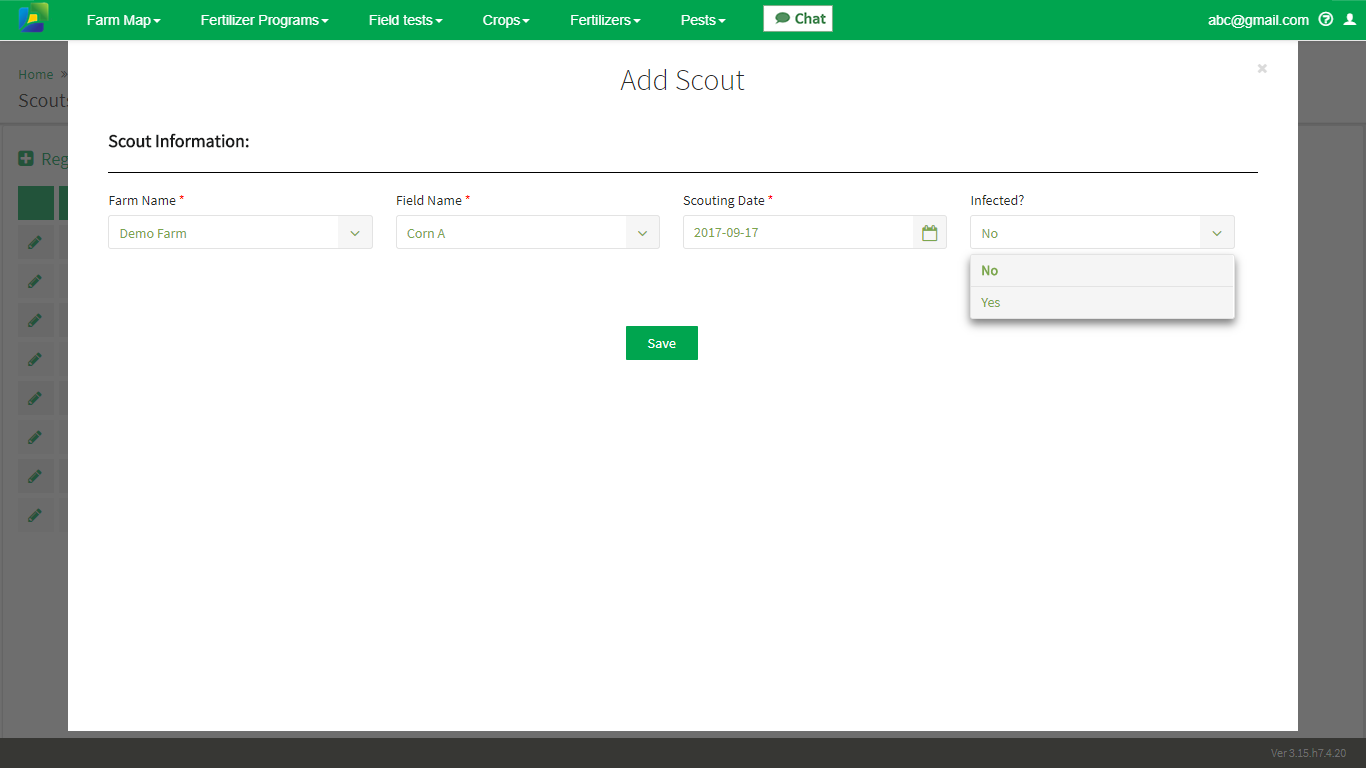Click the Chat button

(798, 19)
